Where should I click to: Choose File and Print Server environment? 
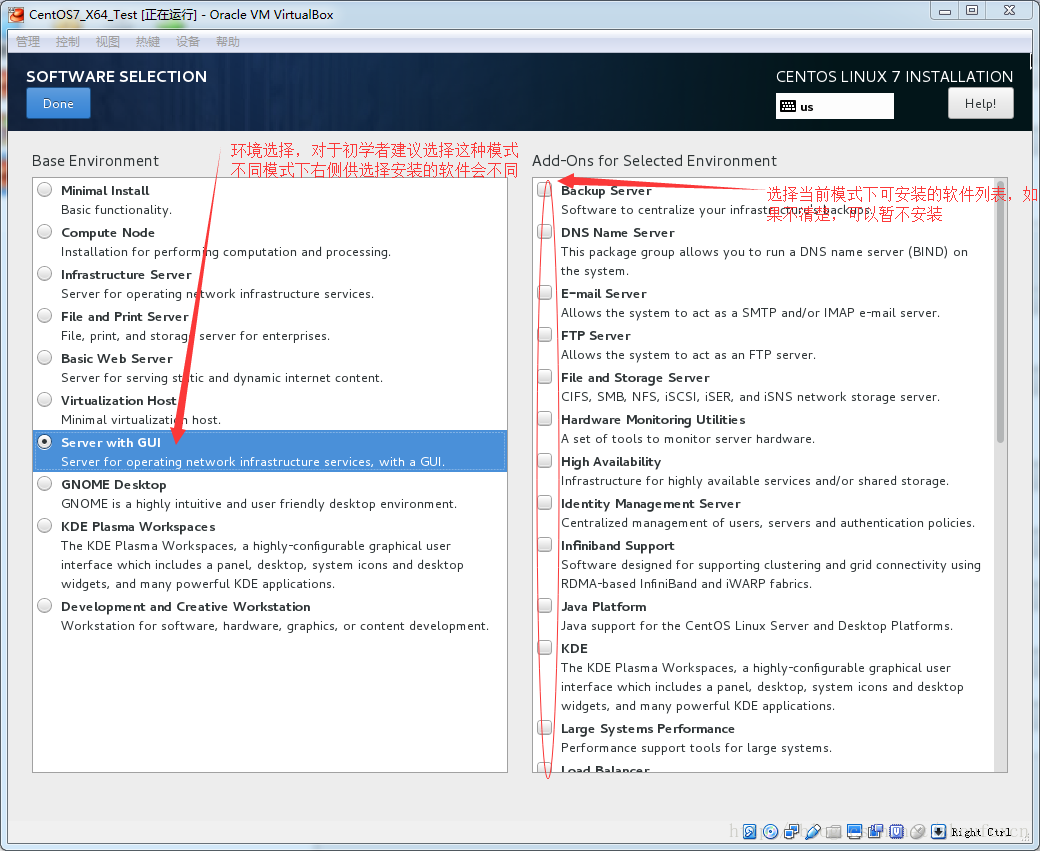(x=44, y=315)
